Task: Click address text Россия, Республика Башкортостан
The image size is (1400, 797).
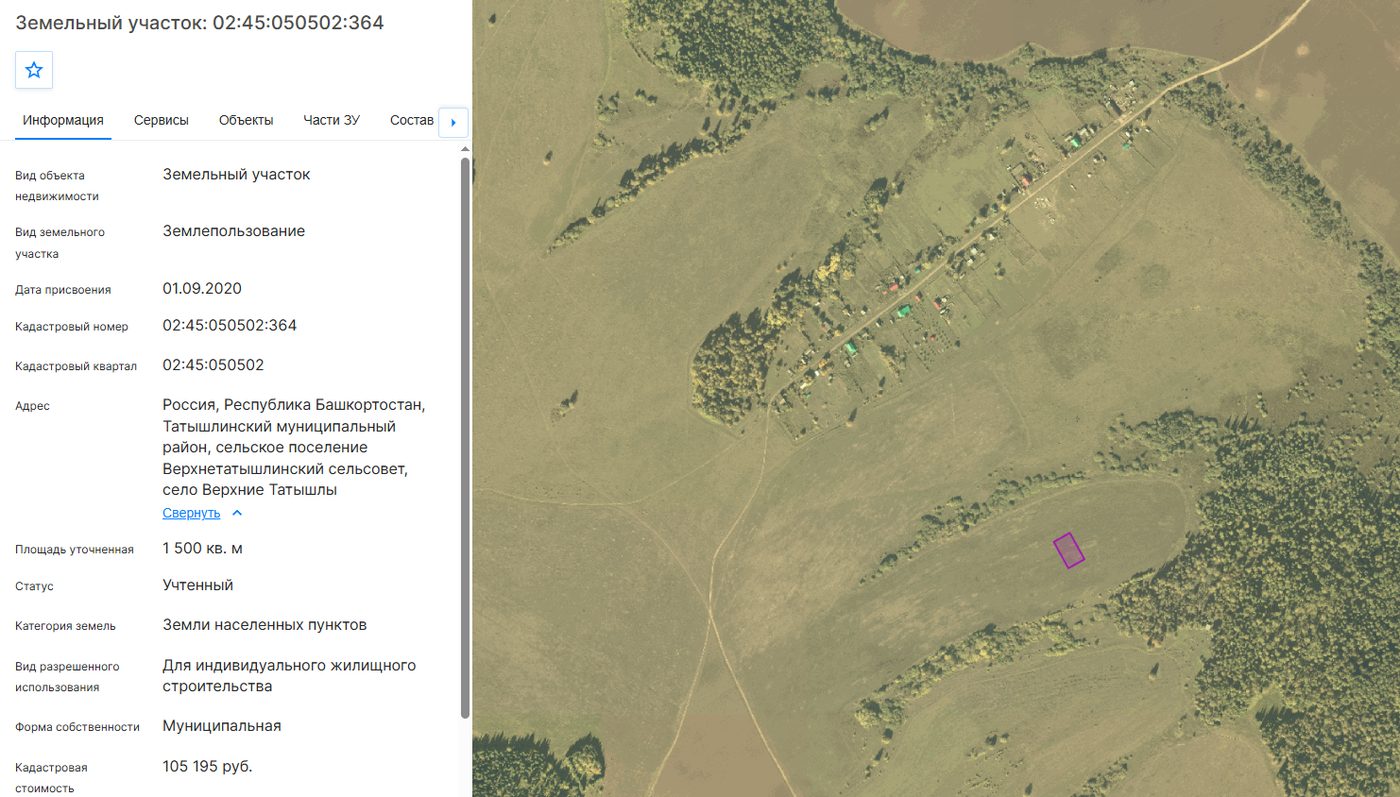Action: coord(294,405)
